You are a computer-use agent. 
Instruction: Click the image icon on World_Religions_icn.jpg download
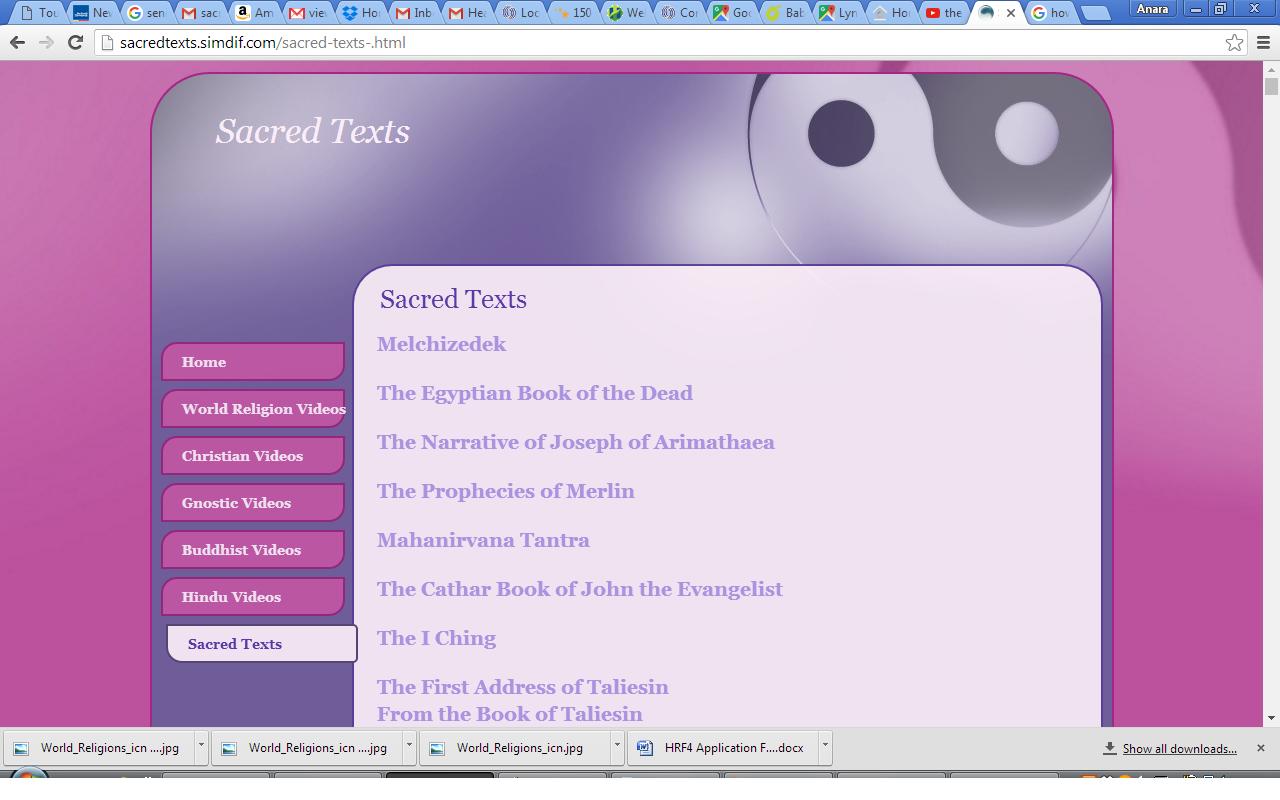tap(437, 747)
